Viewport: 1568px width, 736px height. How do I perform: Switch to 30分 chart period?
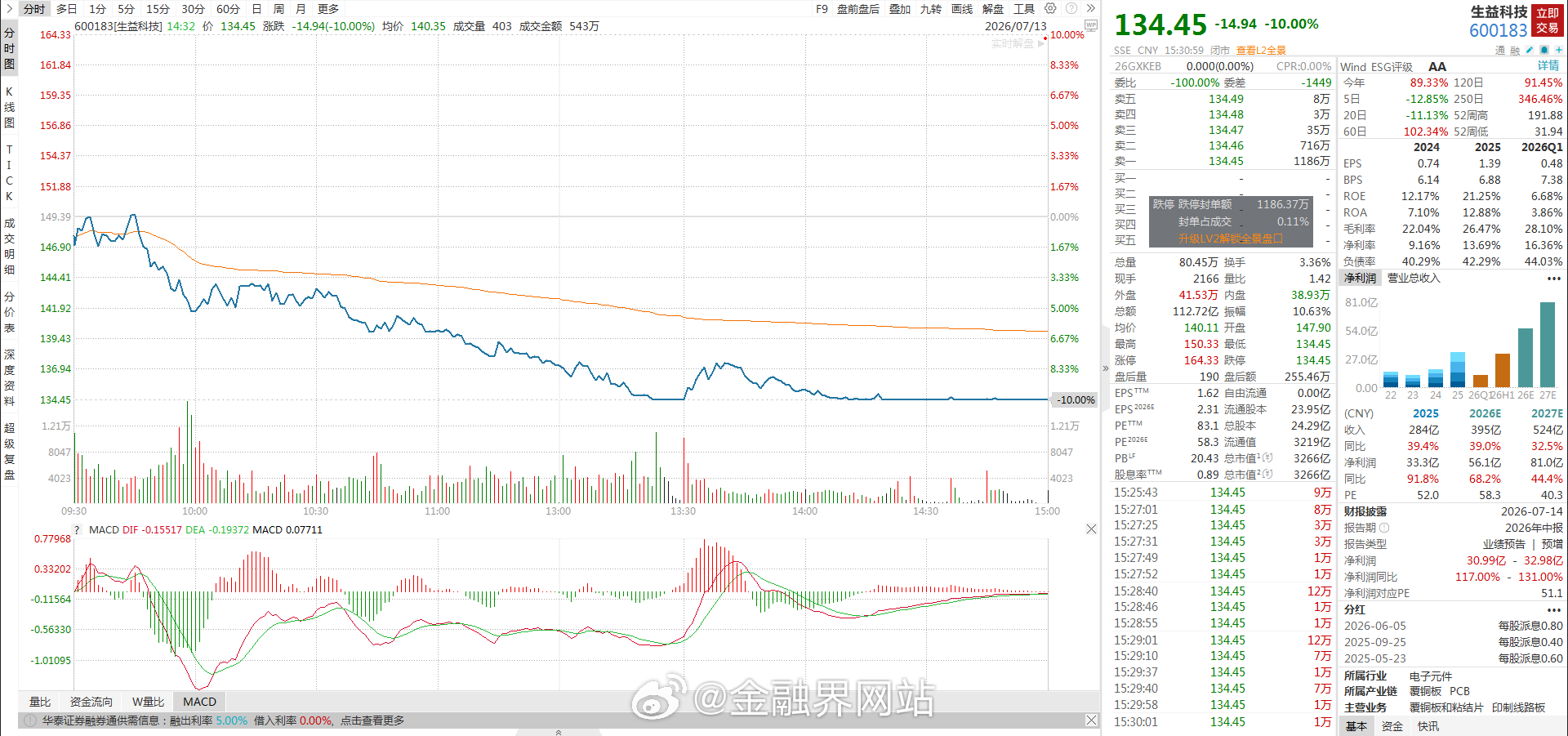click(x=193, y=9)
